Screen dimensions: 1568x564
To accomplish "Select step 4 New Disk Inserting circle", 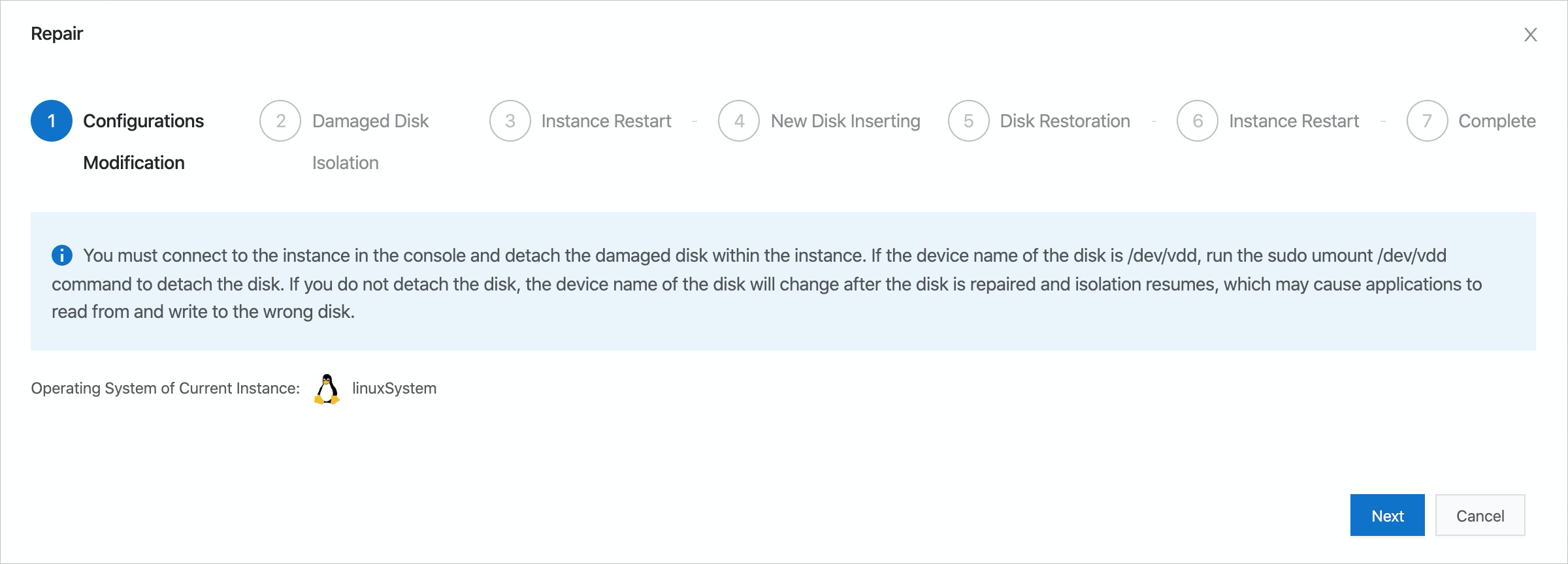I will [x=739, y=120].
